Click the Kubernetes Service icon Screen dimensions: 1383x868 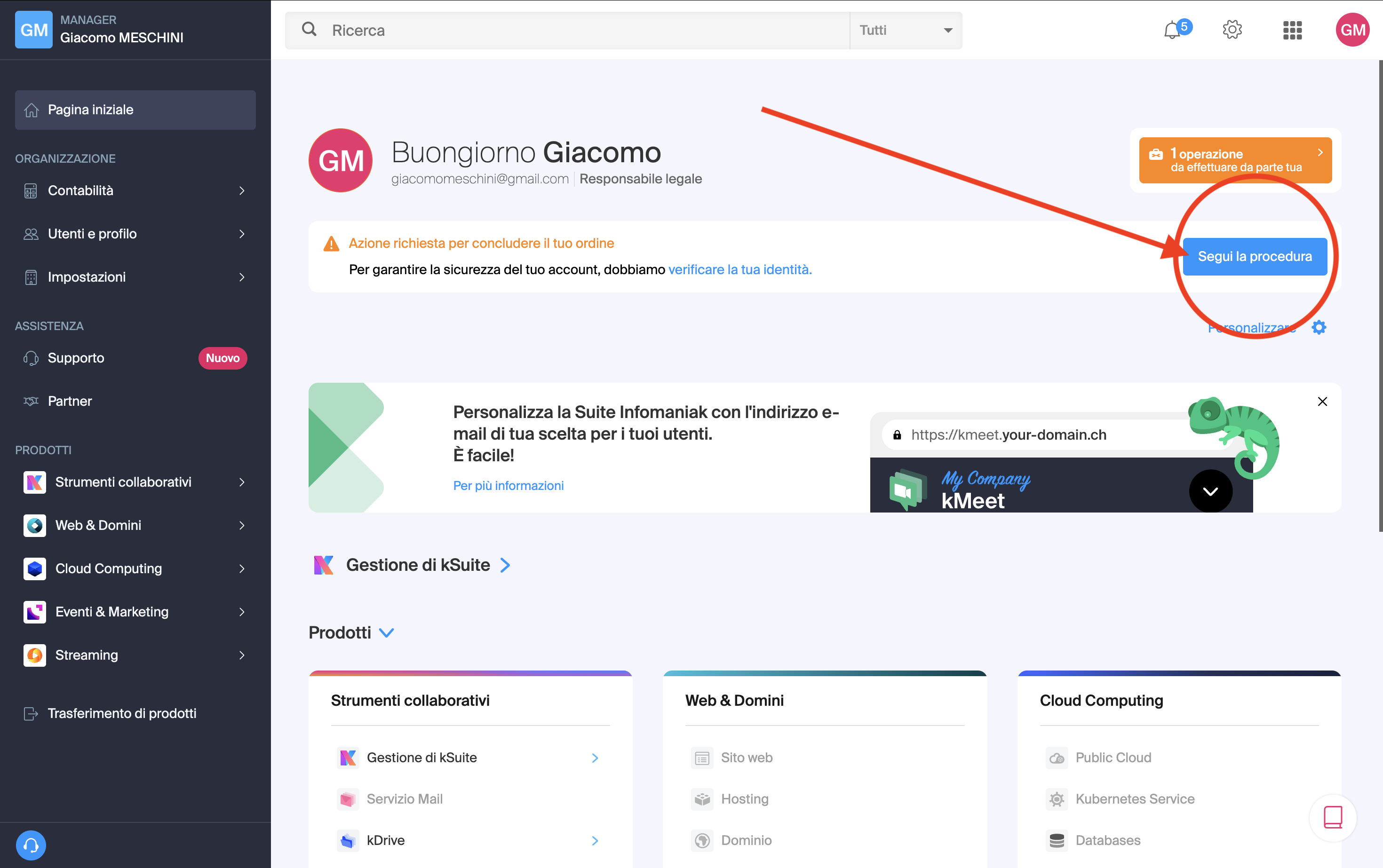tap(1056, 799)
